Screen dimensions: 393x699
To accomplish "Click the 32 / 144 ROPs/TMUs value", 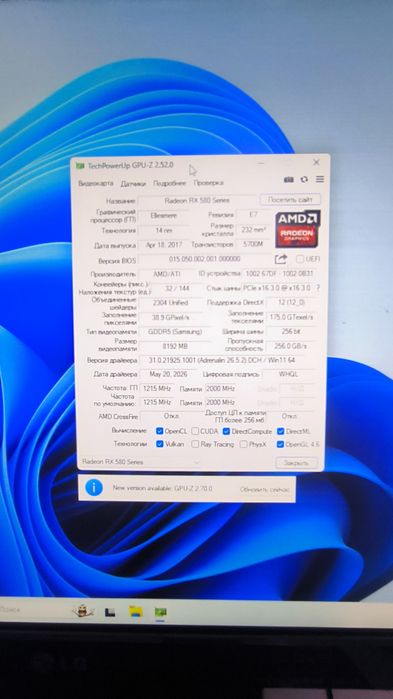I will click(x=177, y=288).
